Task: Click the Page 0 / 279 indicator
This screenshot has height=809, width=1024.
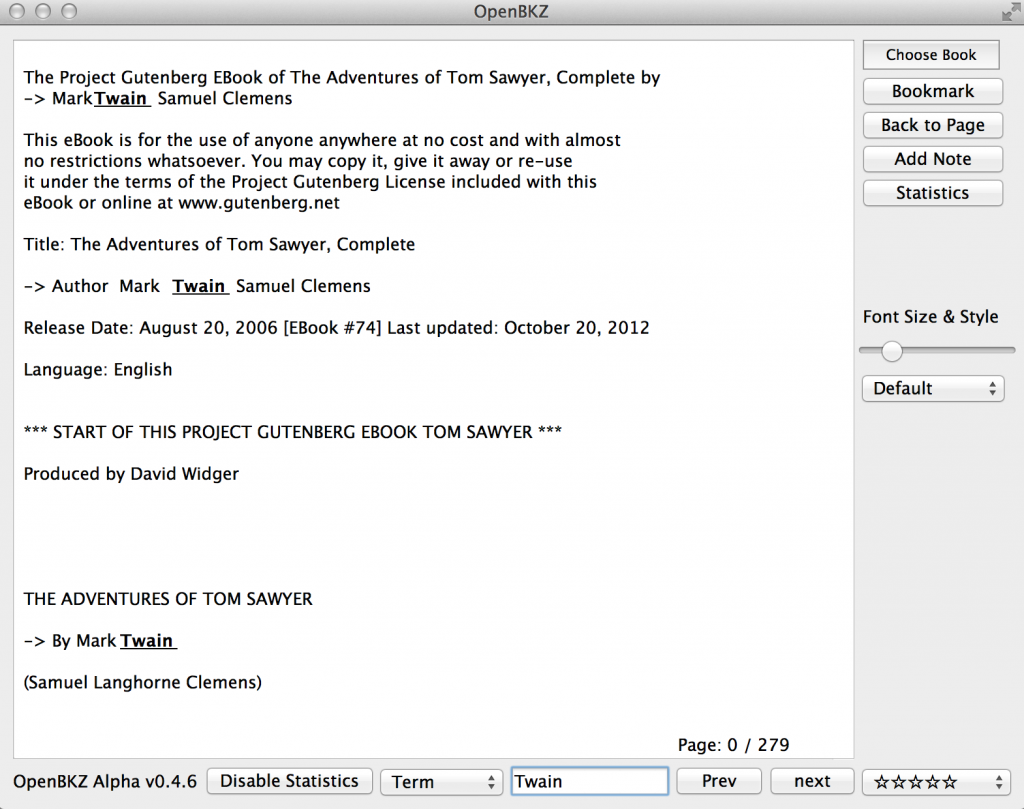Action: [x=733, y=745]
